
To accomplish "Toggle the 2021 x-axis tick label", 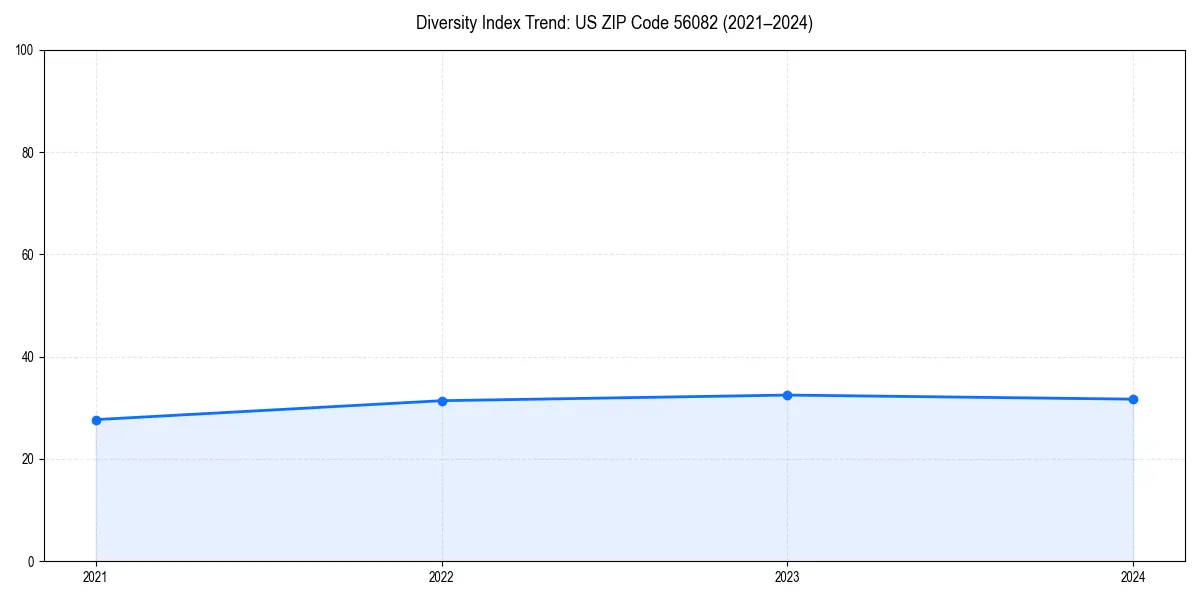I will point(95,576).
